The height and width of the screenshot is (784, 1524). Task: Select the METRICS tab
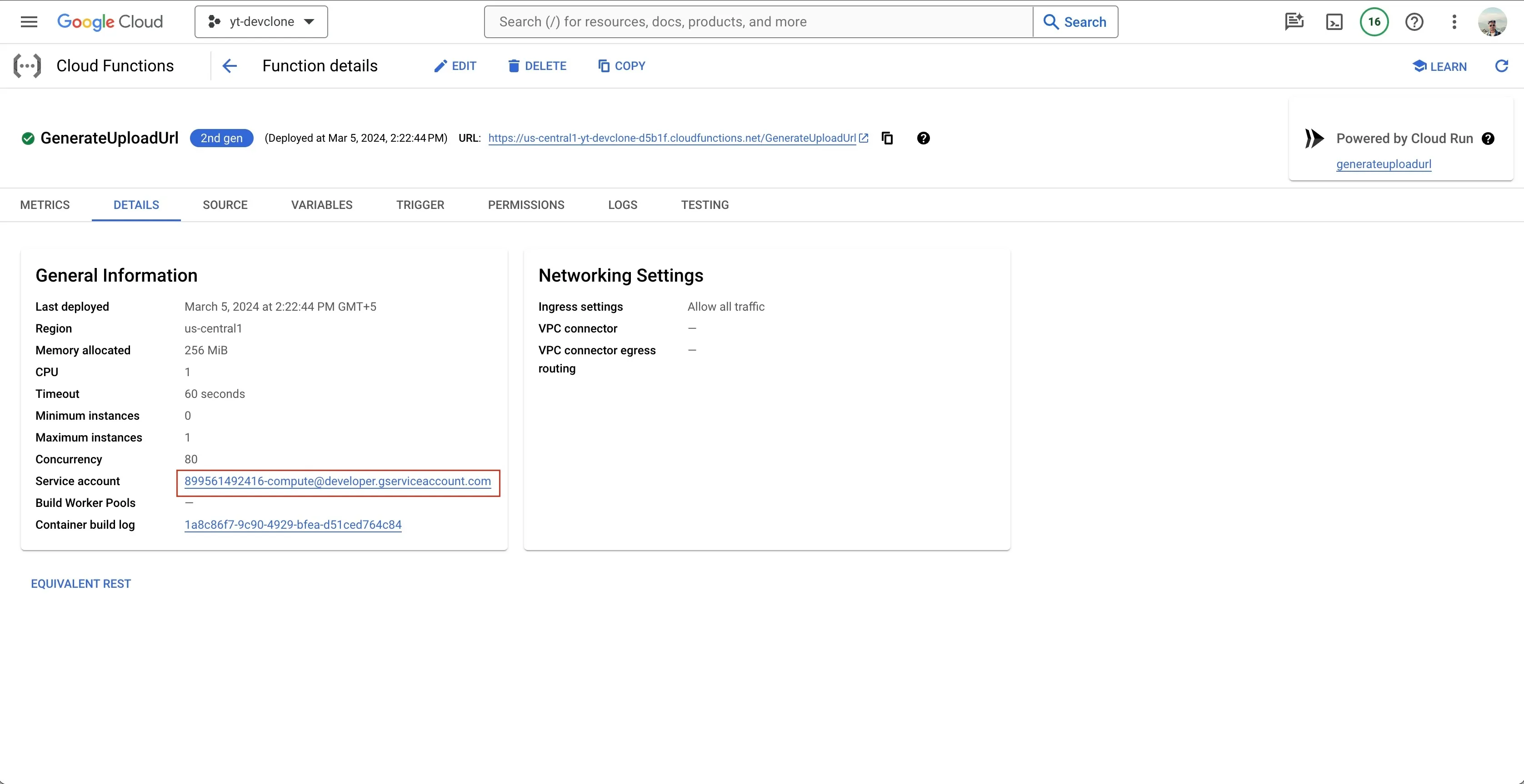tap(44, 205)
